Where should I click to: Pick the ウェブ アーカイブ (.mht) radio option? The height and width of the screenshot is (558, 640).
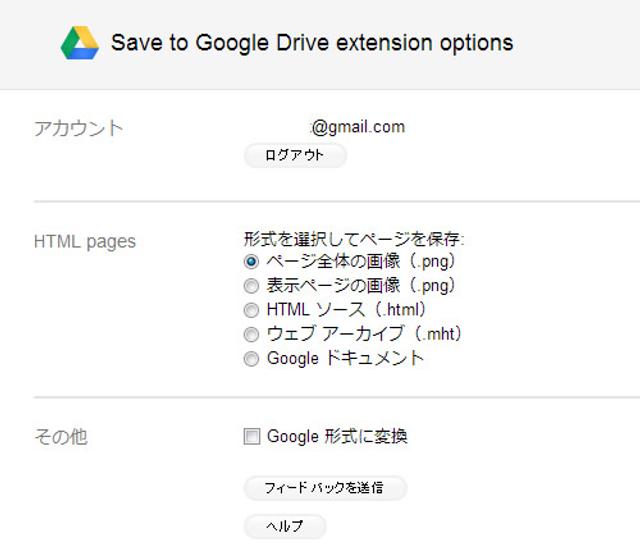click(251, 334)
